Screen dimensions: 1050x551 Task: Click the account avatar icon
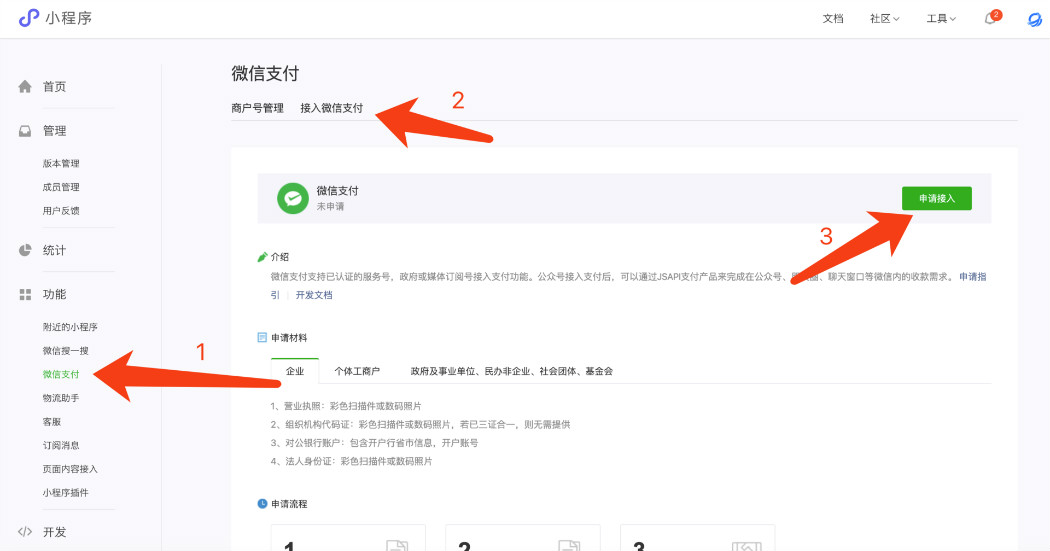point(1035,19)
